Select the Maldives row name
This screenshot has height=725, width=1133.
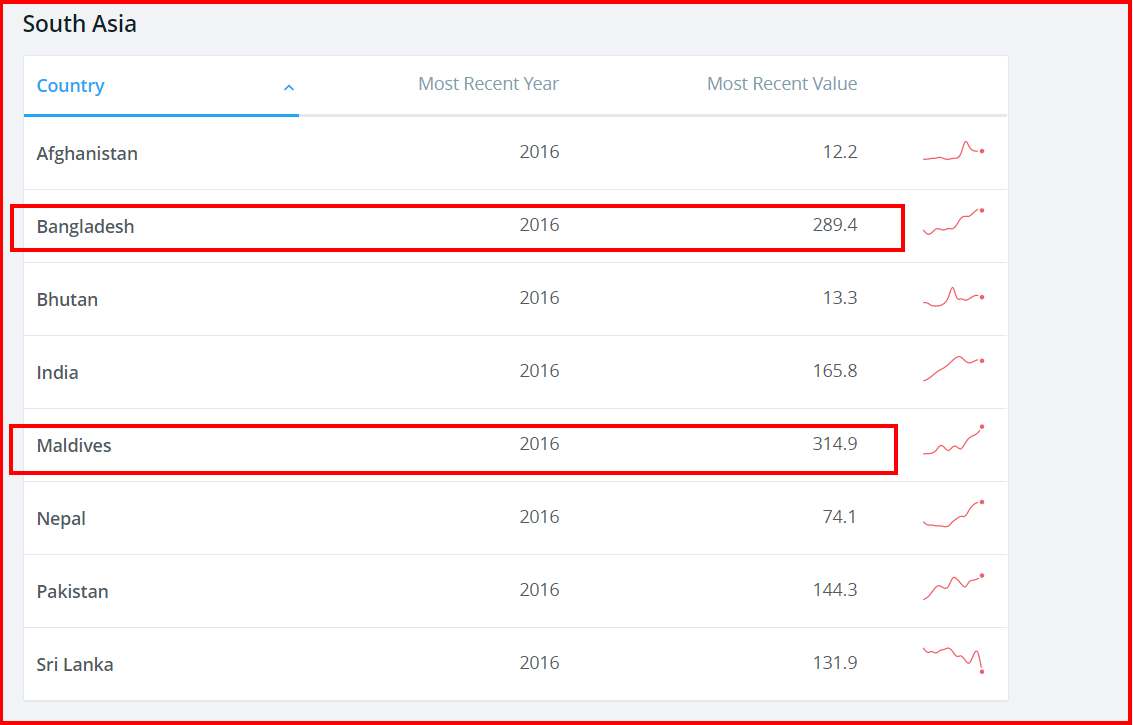74,445
